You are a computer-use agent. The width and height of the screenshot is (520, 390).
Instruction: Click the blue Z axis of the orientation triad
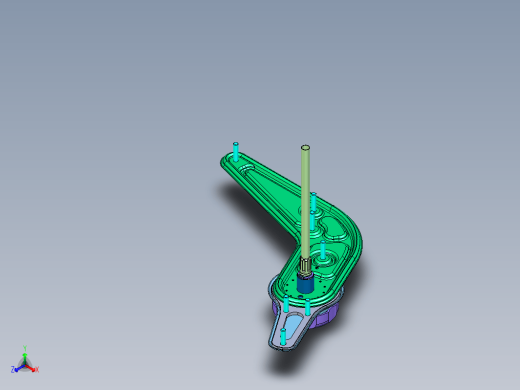(17, 369)
